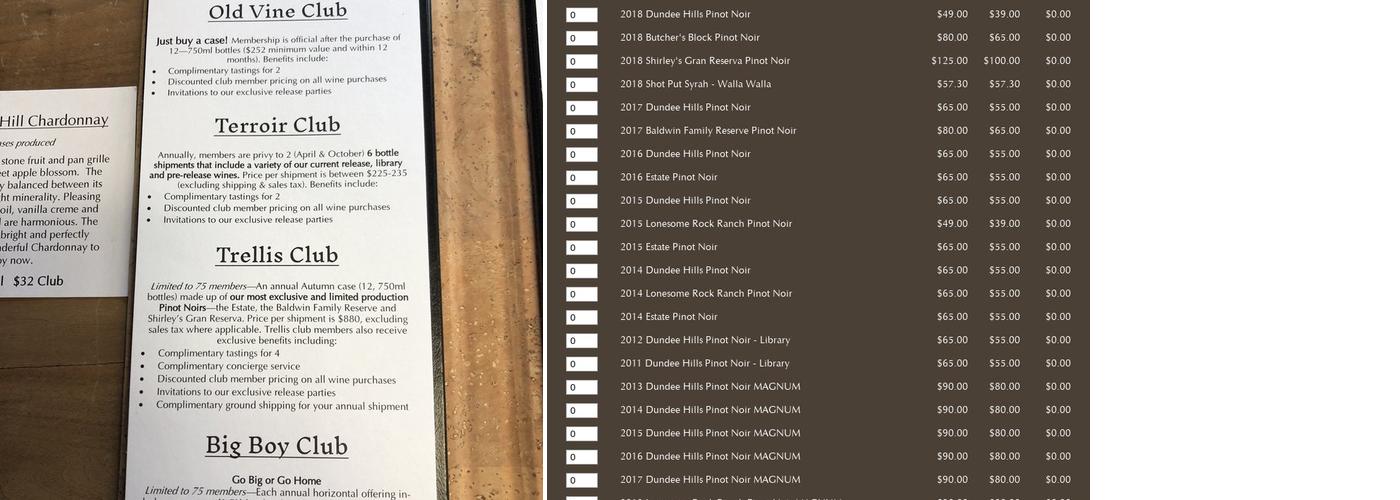
Task: Focus quantity input for 2018 Shirley's Gran Reserva
Action: (x=581, y=62)
